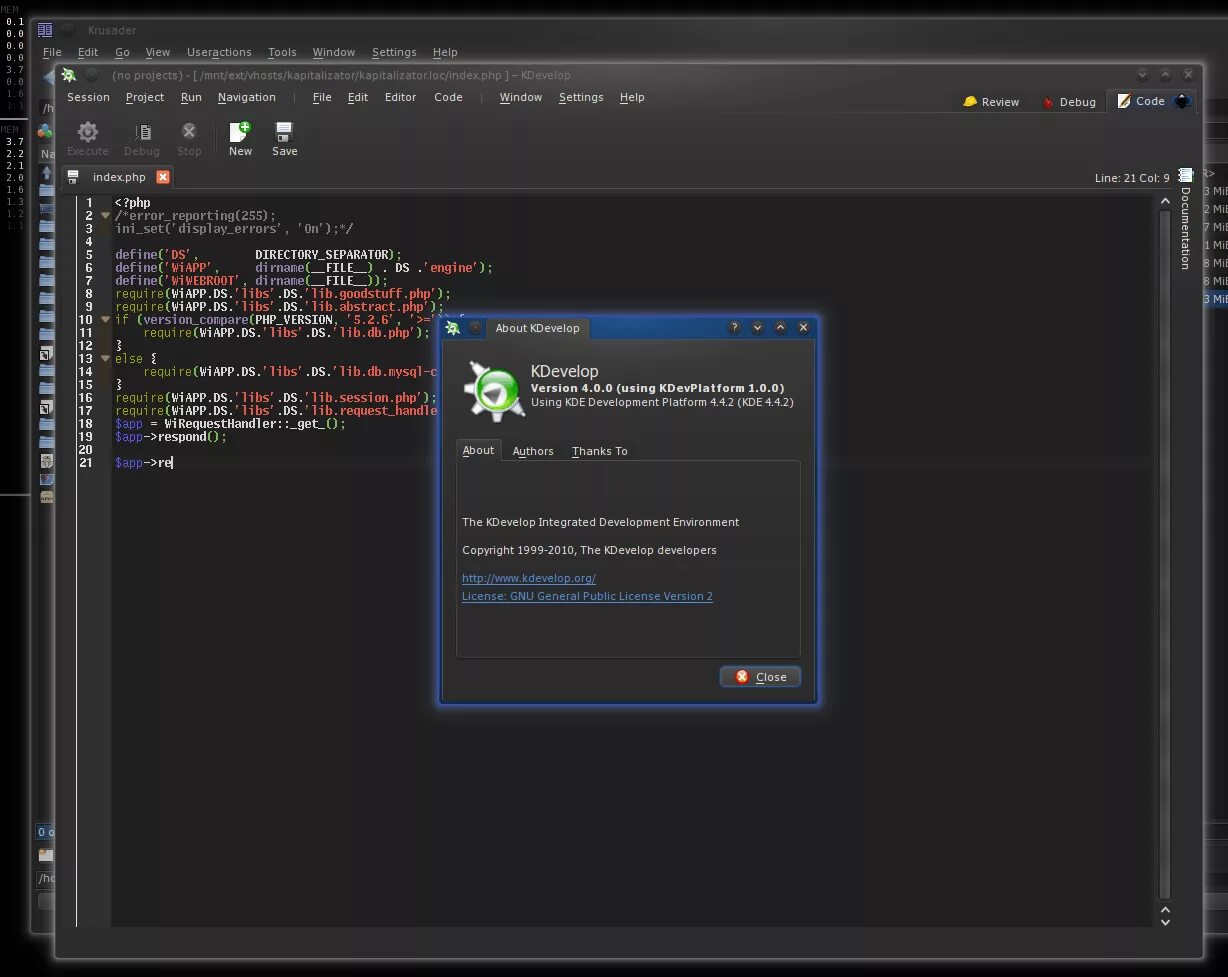This screenshot has width=1228, height=977.
Task: Save the file with the floppy Save icon
Action: [284, 132]
